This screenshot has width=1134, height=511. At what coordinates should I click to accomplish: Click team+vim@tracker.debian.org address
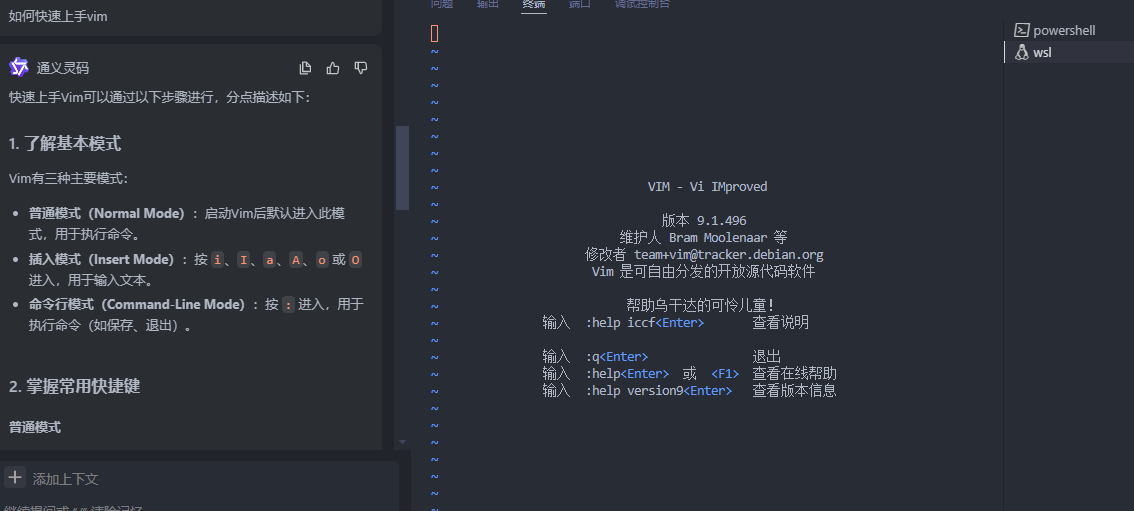[x=729, y=254]
